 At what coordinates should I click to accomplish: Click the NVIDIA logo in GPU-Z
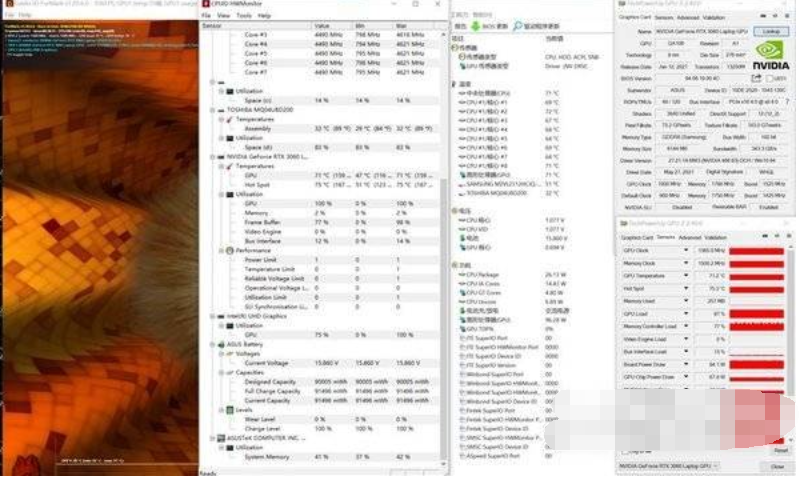(770, 56)
